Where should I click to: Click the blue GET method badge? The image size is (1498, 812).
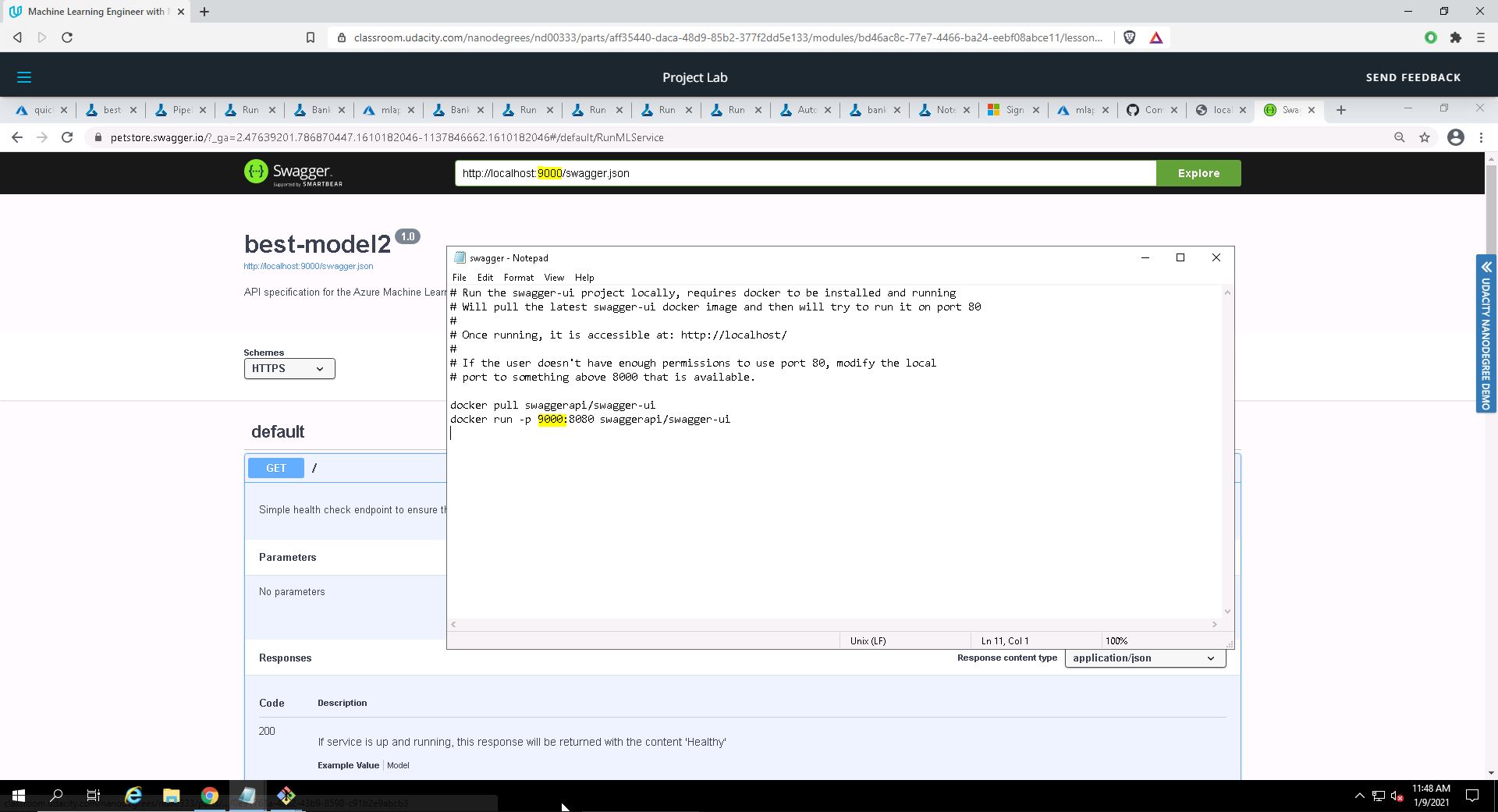pyautogui.click(x=276, y=468)
